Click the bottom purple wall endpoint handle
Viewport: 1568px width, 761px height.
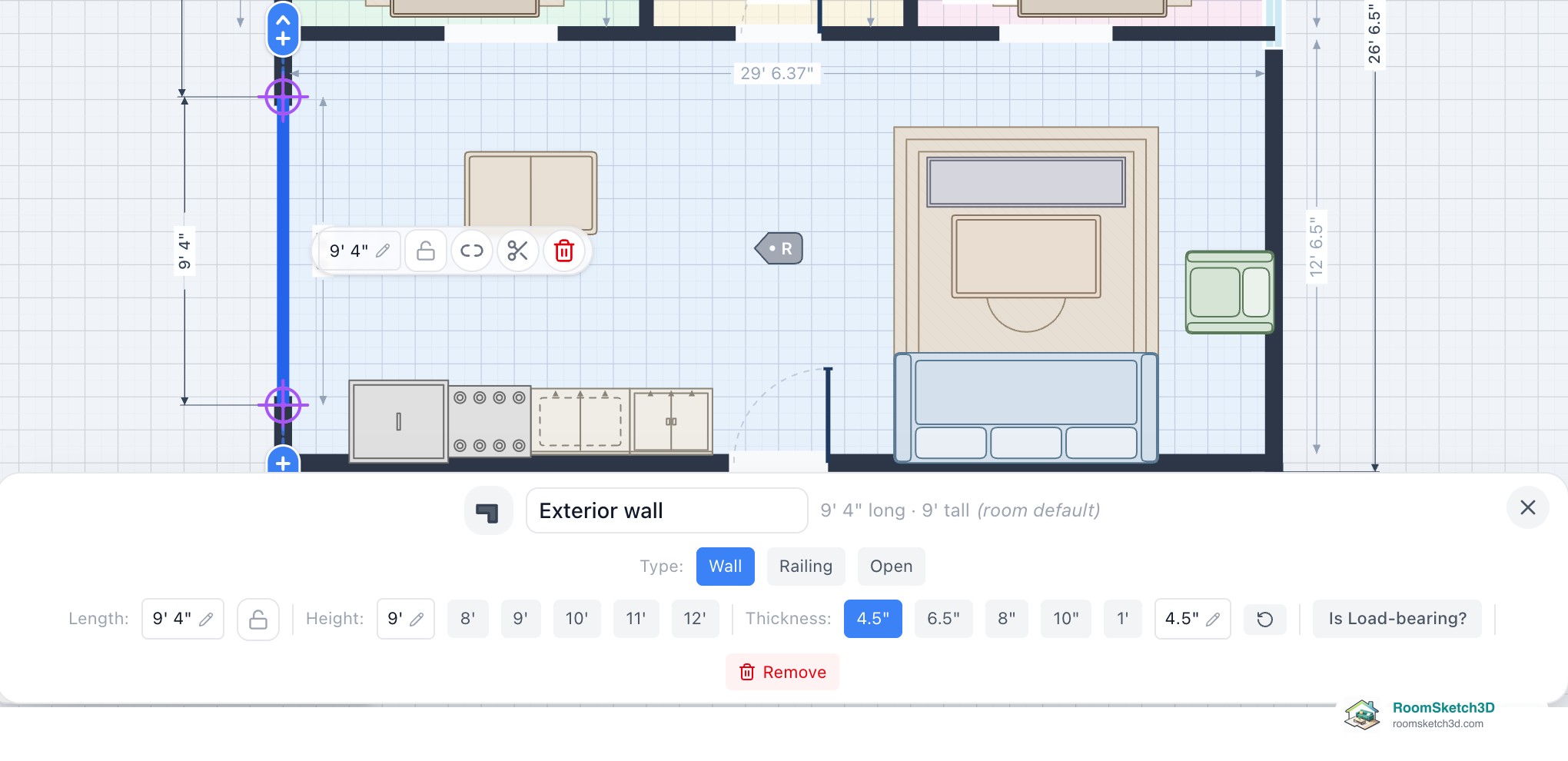tap(283, 405)
